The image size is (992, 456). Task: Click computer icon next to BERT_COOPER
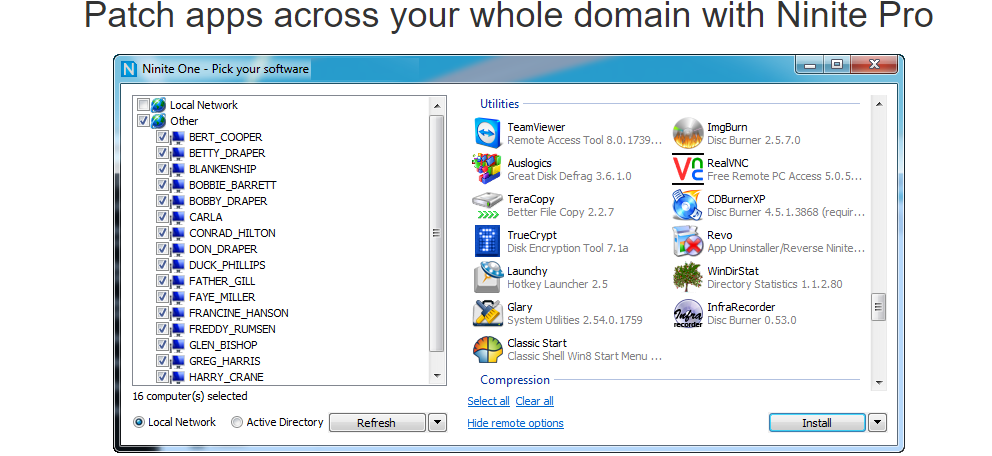click(178, 137)
